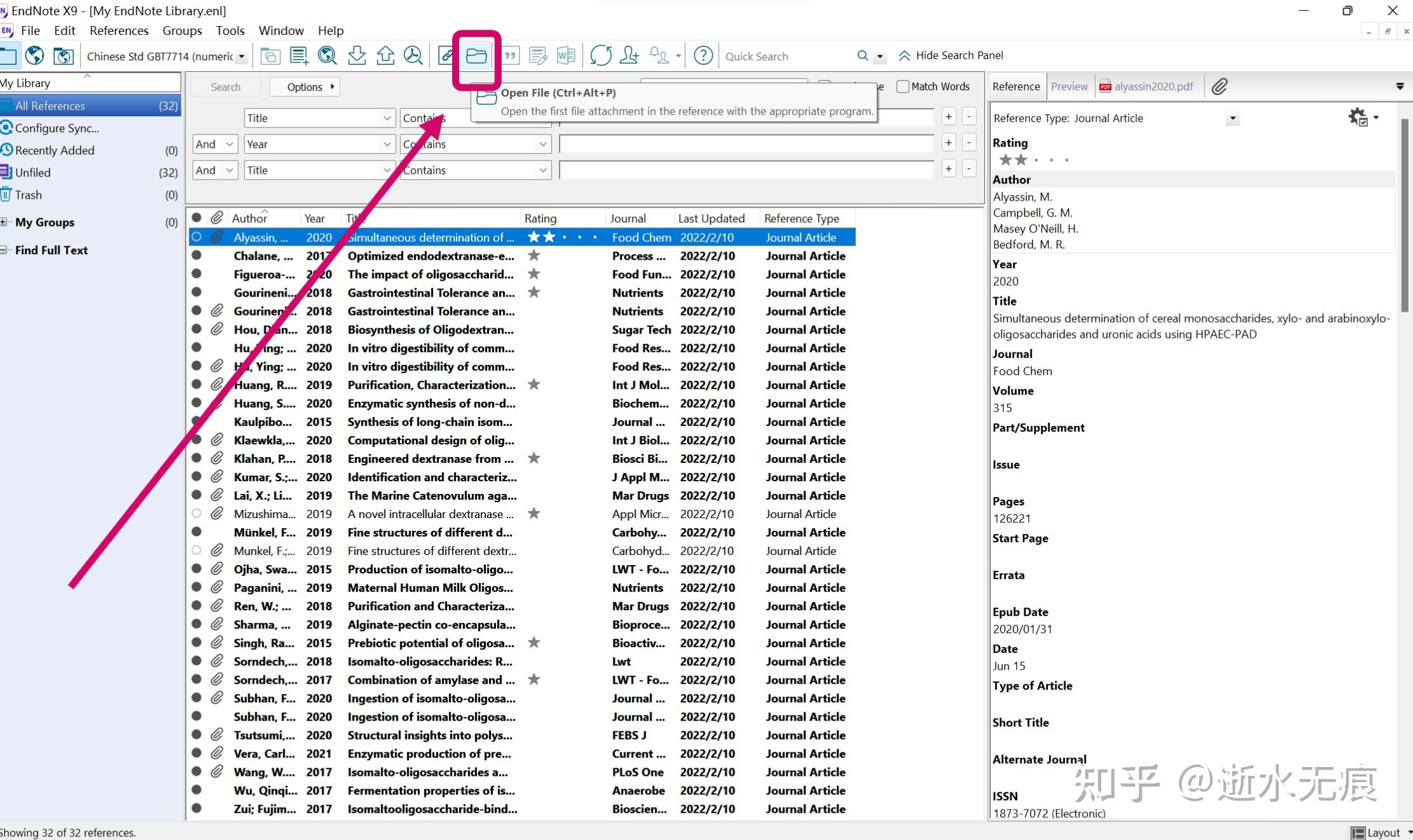Select the radio button on the Mizushima 2019 row
The image size is (1413, 840).
196,514
